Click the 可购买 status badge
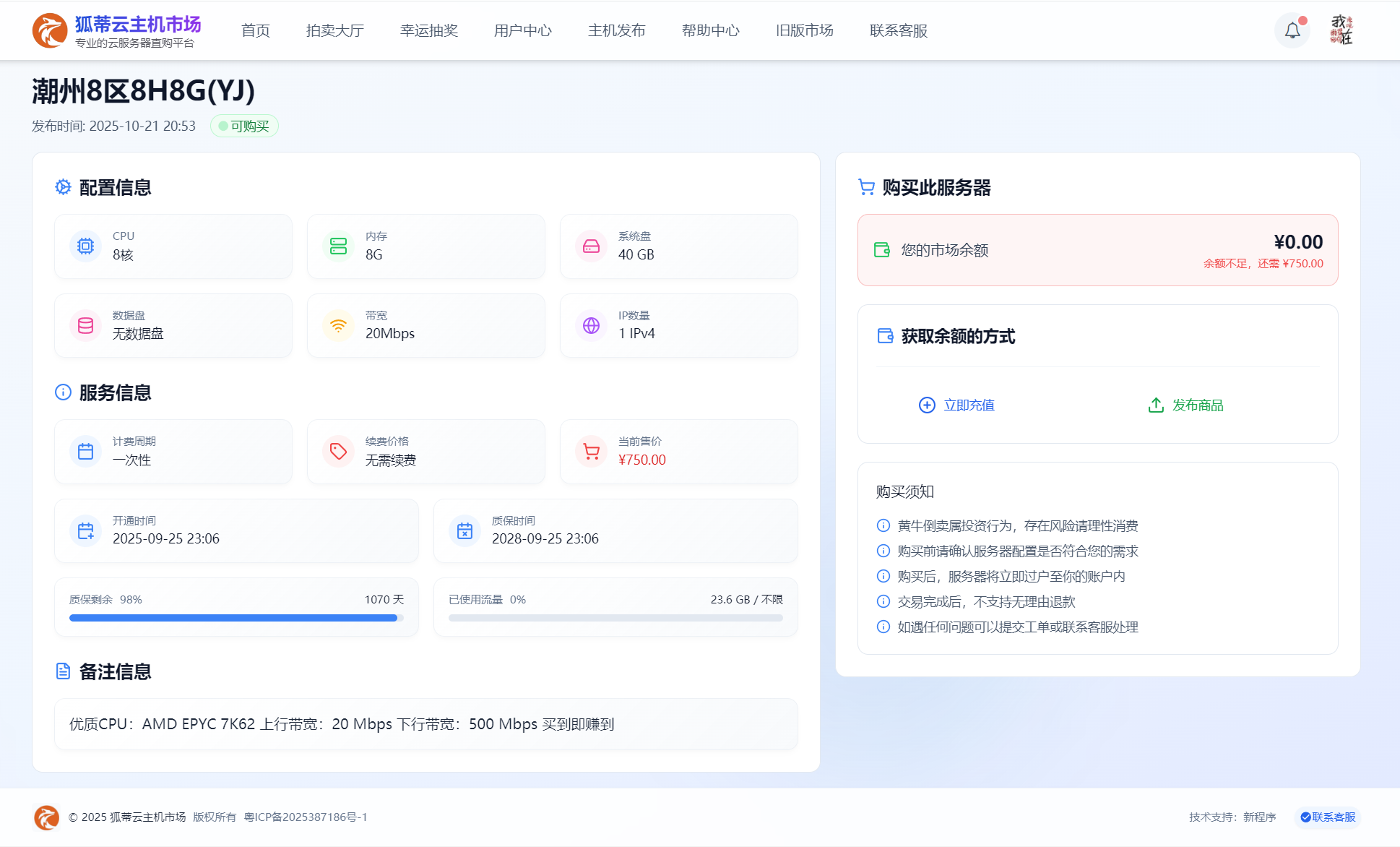 244,126
